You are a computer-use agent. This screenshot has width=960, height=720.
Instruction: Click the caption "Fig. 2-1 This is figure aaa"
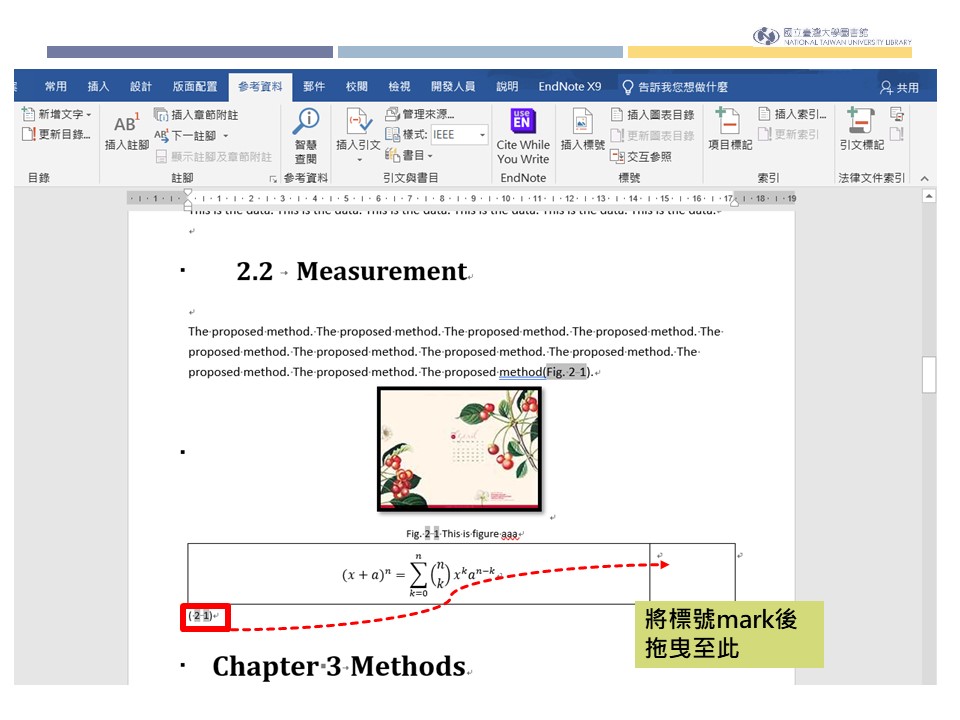462,534
